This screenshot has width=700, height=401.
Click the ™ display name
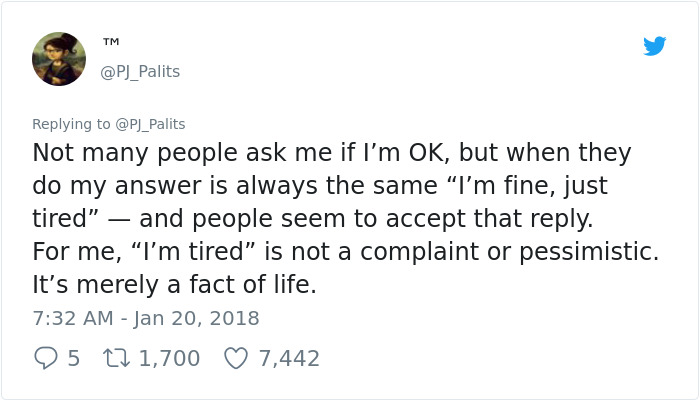click(111, 43)
